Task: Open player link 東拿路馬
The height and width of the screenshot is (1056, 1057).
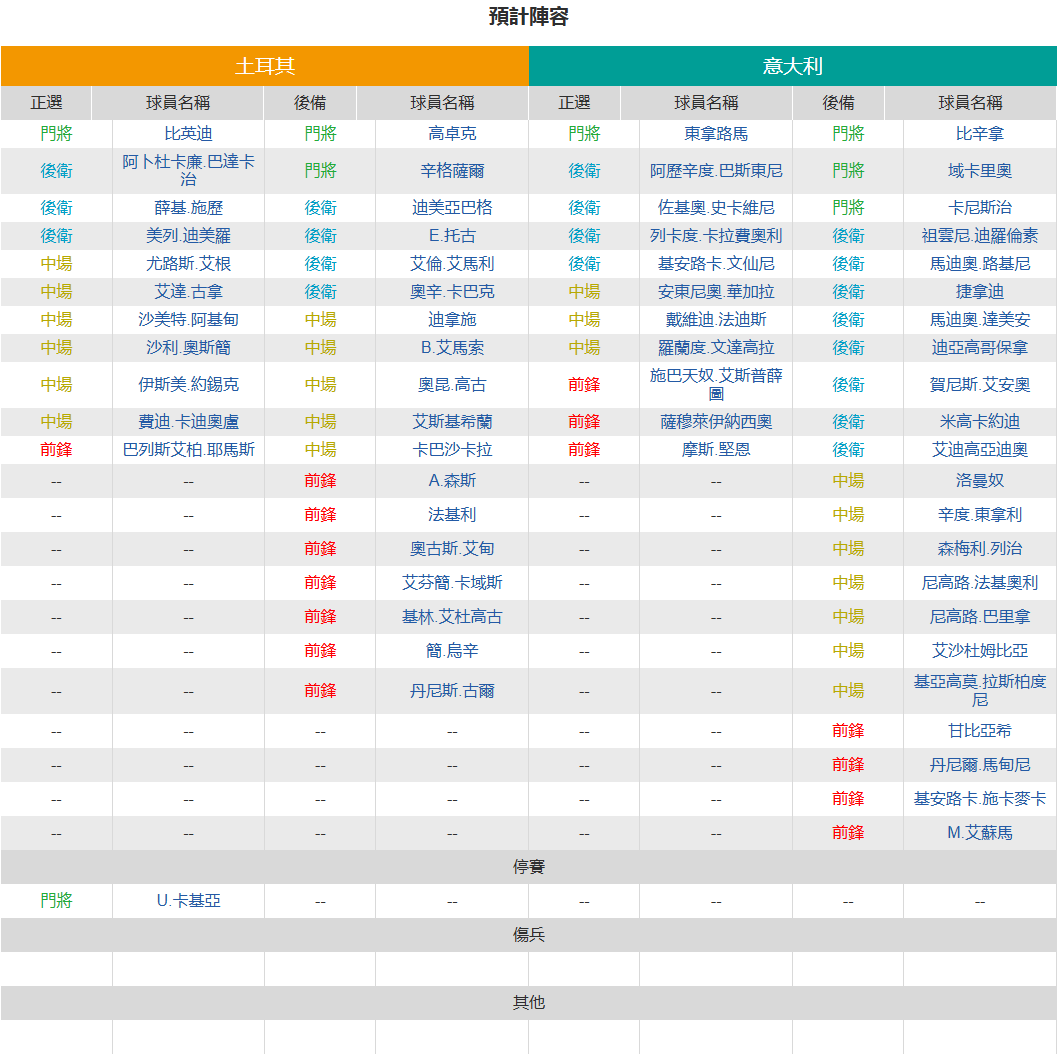Action: (x=716, y=133)
